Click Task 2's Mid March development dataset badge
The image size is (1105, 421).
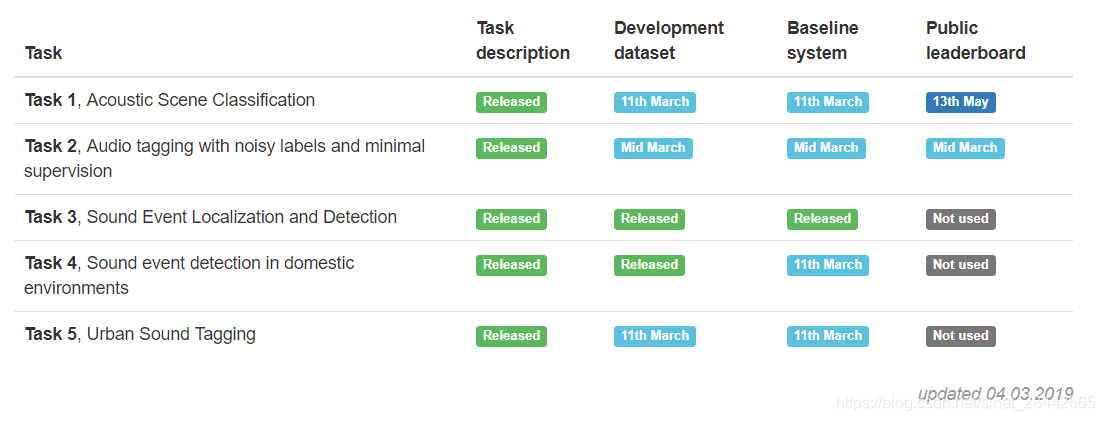click(653, 148)
